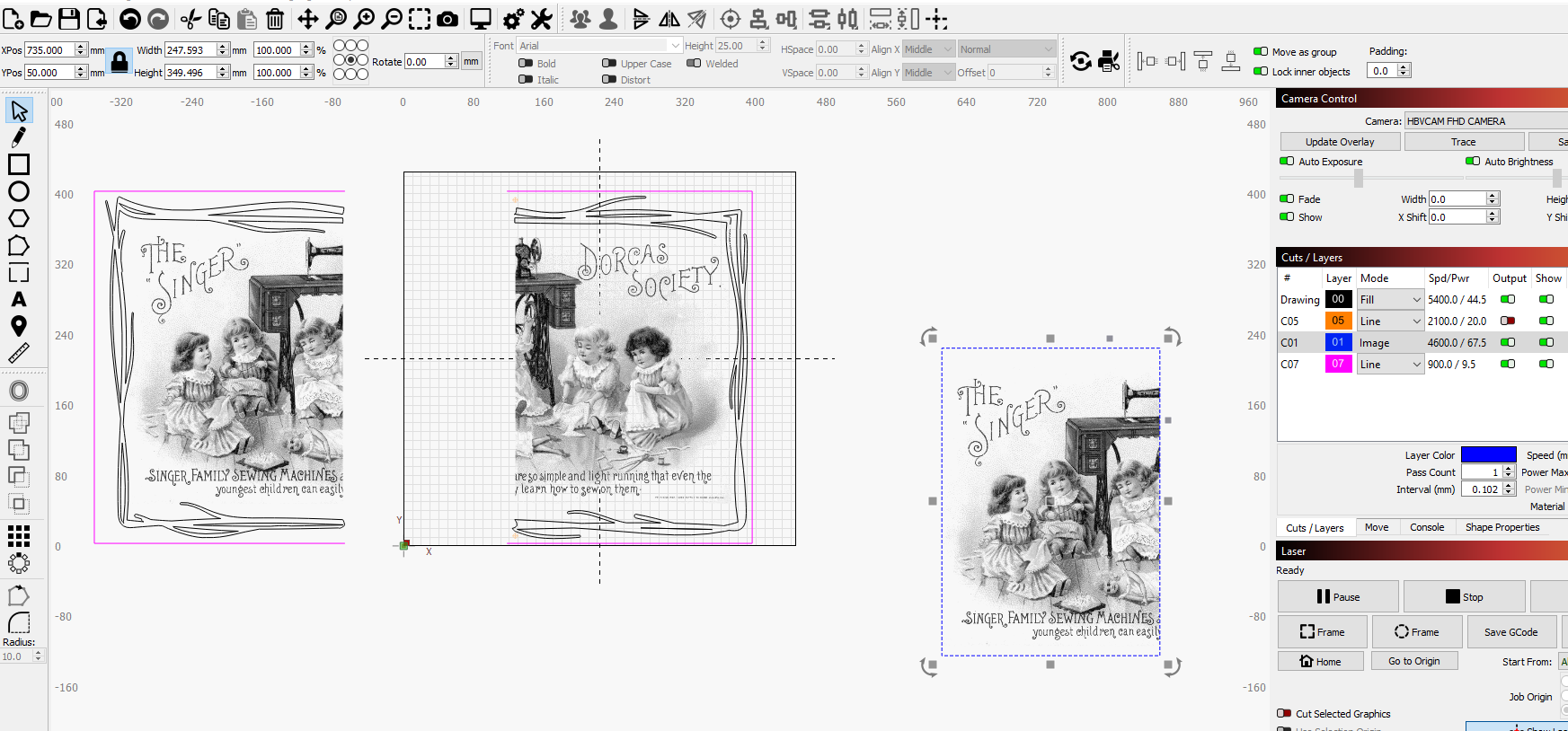Toggle Show switch for C07 layer
Screen dimensions: 1568x731
[x=1546, y=365]
